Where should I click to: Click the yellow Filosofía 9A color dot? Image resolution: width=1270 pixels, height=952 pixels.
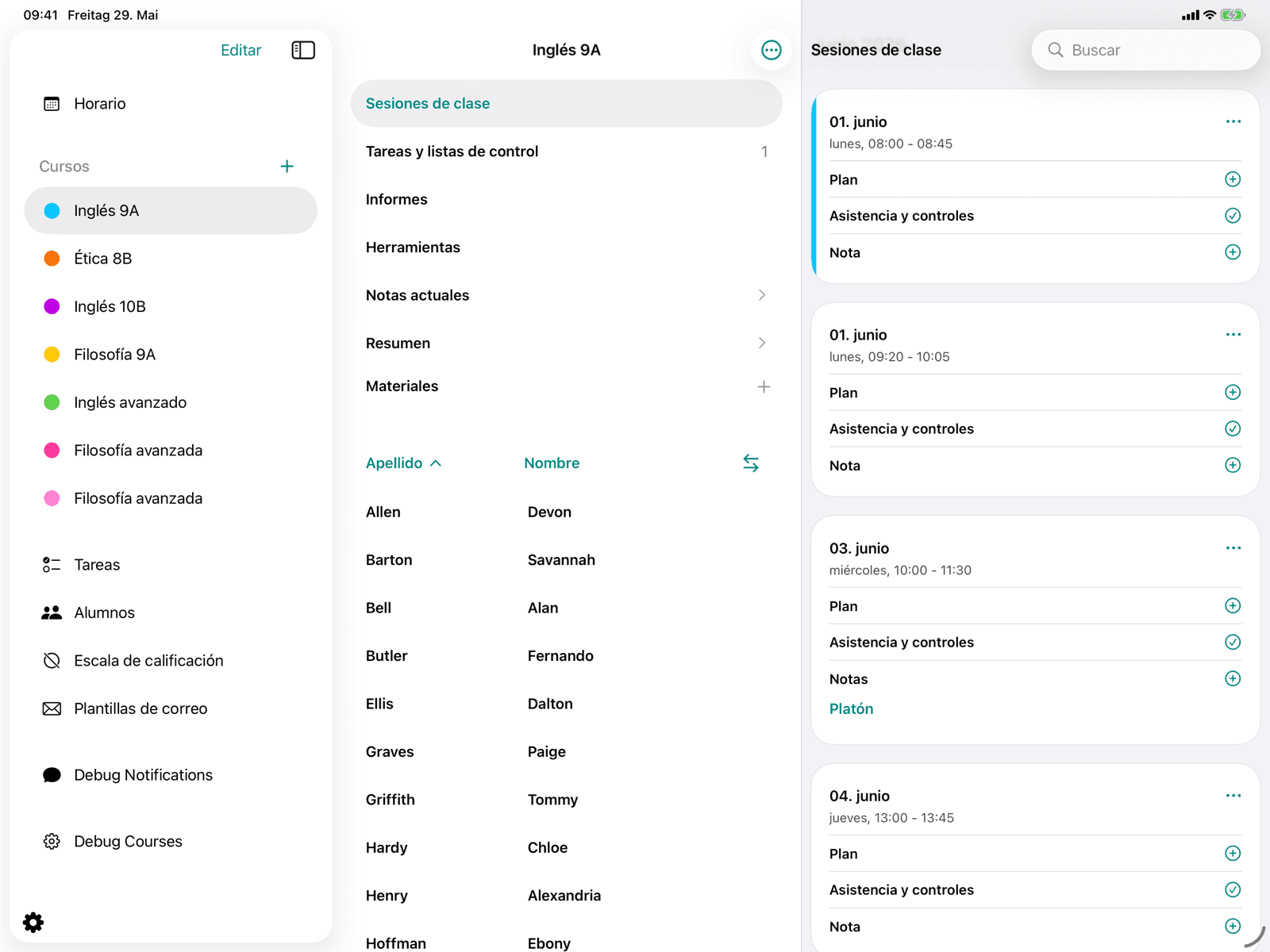[52, 355]
